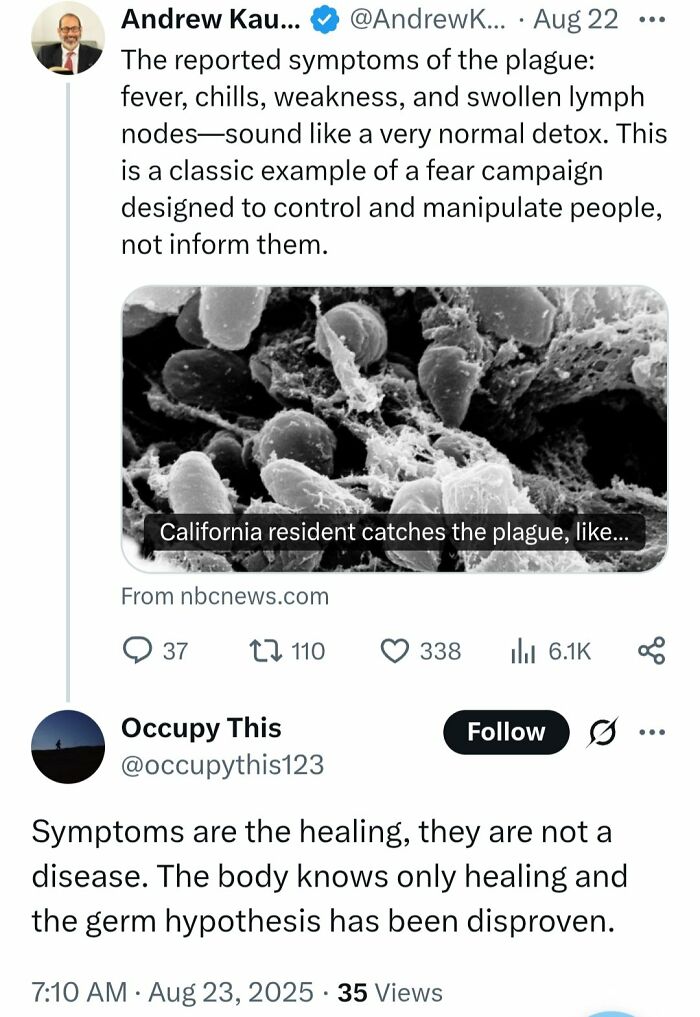Open the Grok icon on Occupy This's post

pos(600,731)
